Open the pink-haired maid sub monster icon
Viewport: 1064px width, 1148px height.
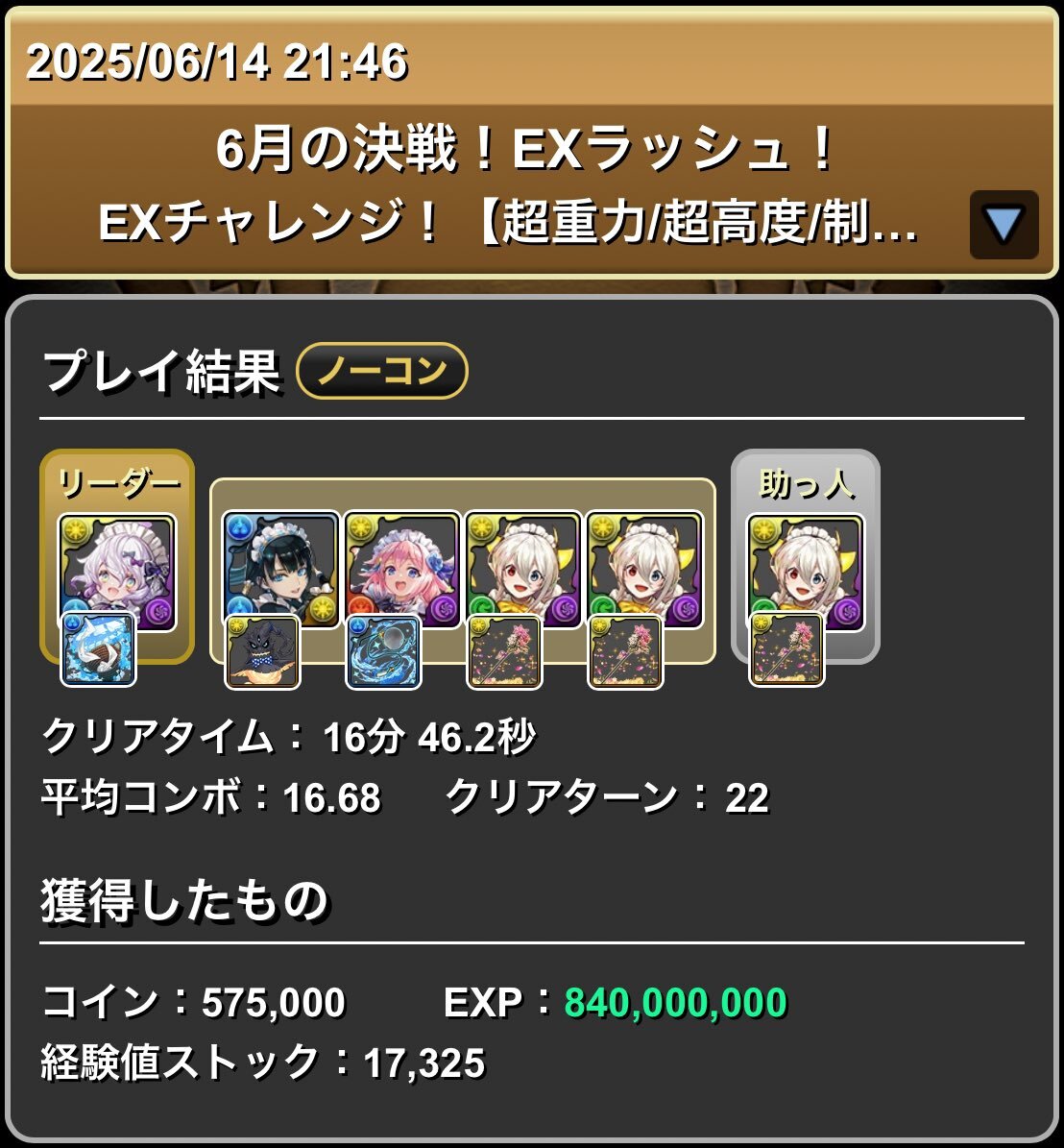pos(402,570)
